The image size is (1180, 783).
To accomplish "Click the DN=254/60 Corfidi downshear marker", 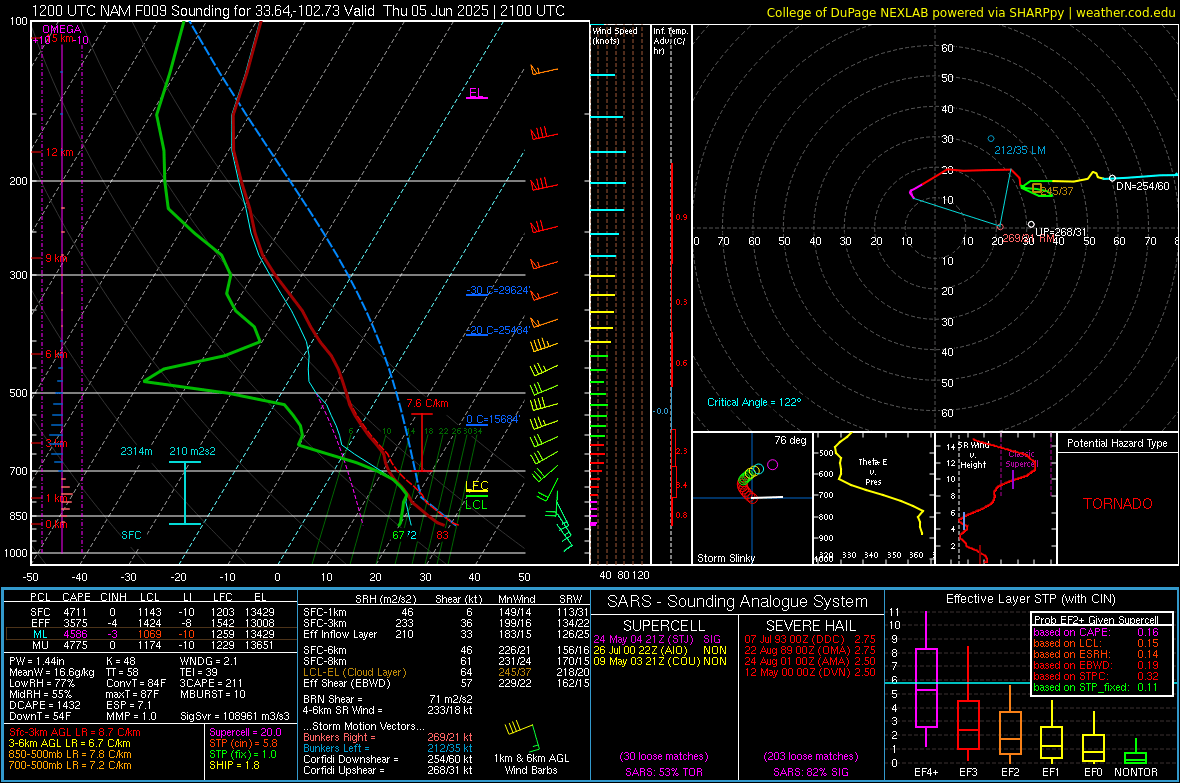I will (x=1112, y=178).
